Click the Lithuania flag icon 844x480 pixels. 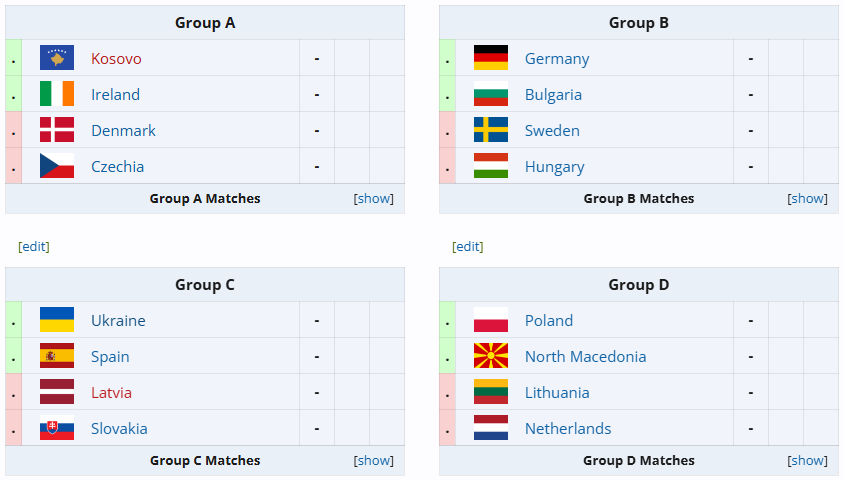(x=490, y=392)
